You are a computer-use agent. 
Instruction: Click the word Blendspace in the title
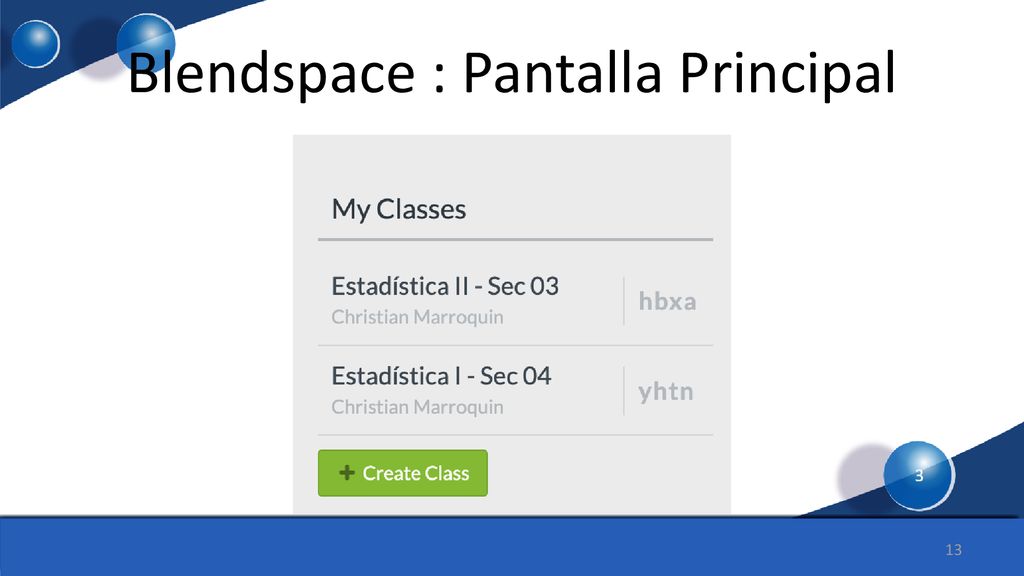(271, 72)
